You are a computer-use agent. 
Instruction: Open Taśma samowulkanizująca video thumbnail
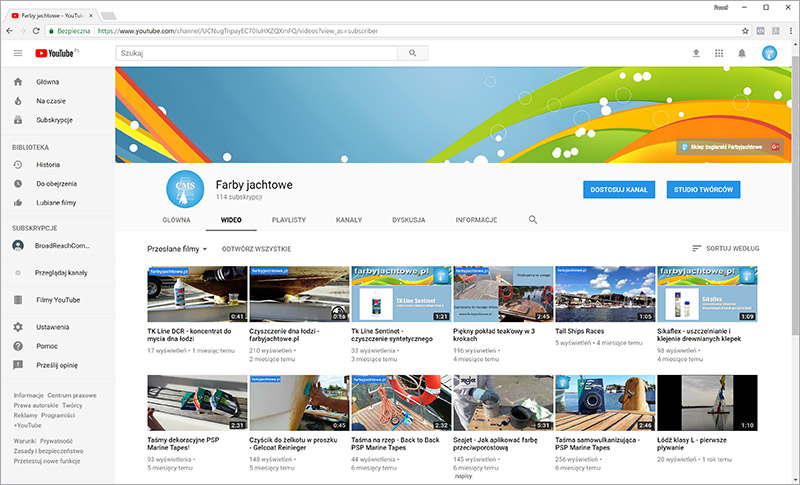(605, 403)
